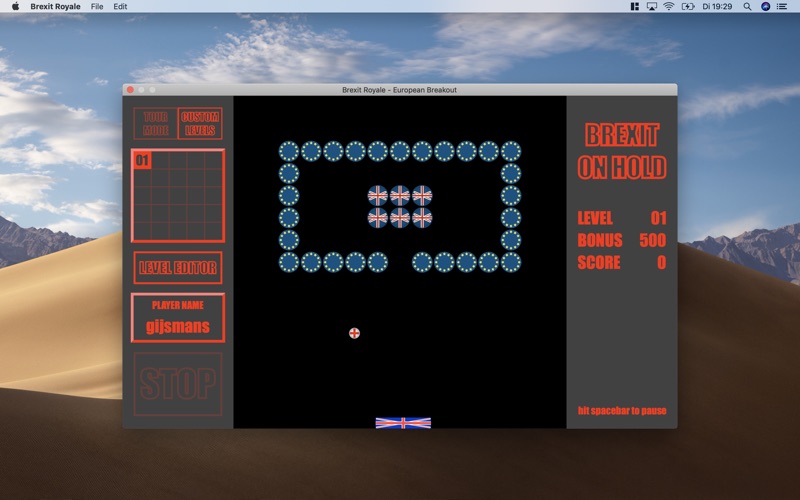
Task: Switch to Tour Mode
Action: tap(156, 123)
